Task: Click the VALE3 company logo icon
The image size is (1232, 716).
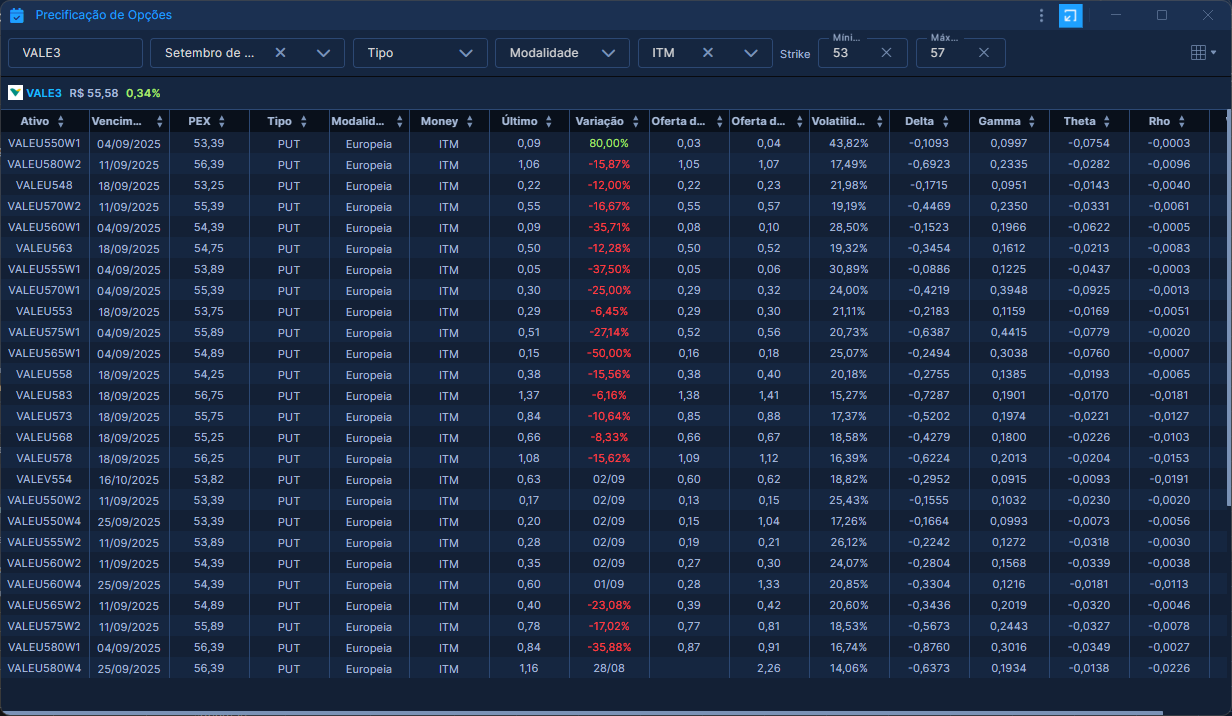Action: [x=15, y=93]
